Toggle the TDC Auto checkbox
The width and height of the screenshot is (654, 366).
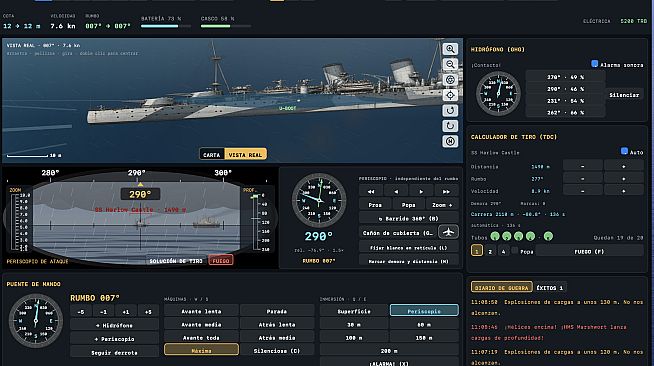pos(624,151)
